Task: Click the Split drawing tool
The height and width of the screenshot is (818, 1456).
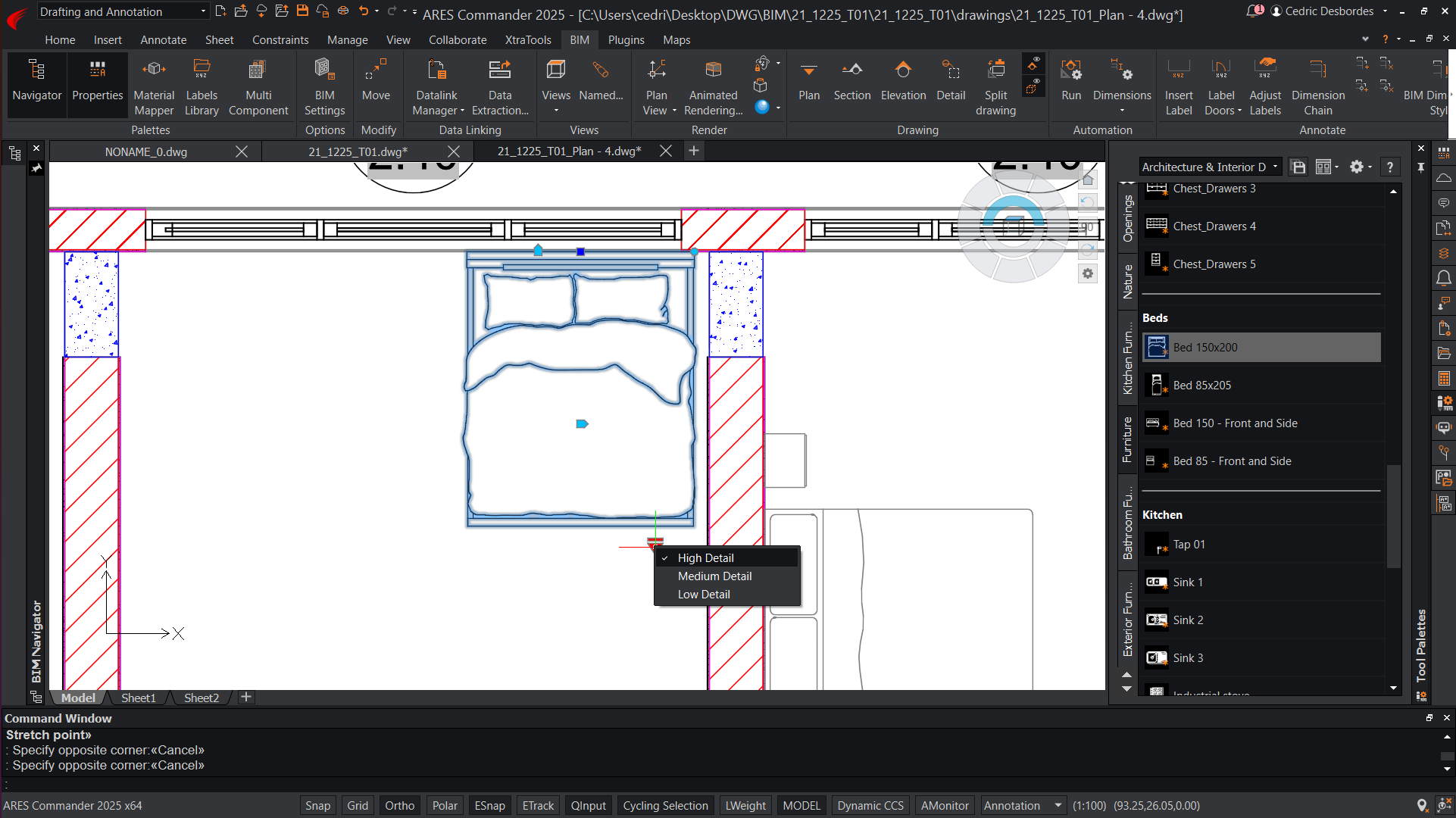Action: click(x=995, y=87)
